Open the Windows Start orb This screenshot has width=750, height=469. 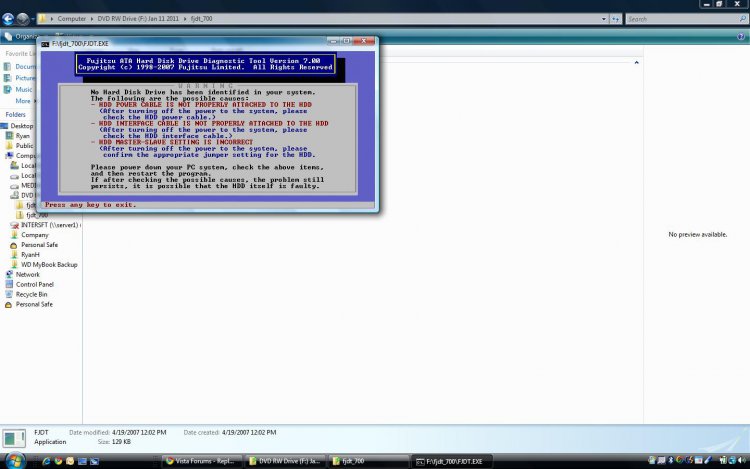tap(14, 461)
